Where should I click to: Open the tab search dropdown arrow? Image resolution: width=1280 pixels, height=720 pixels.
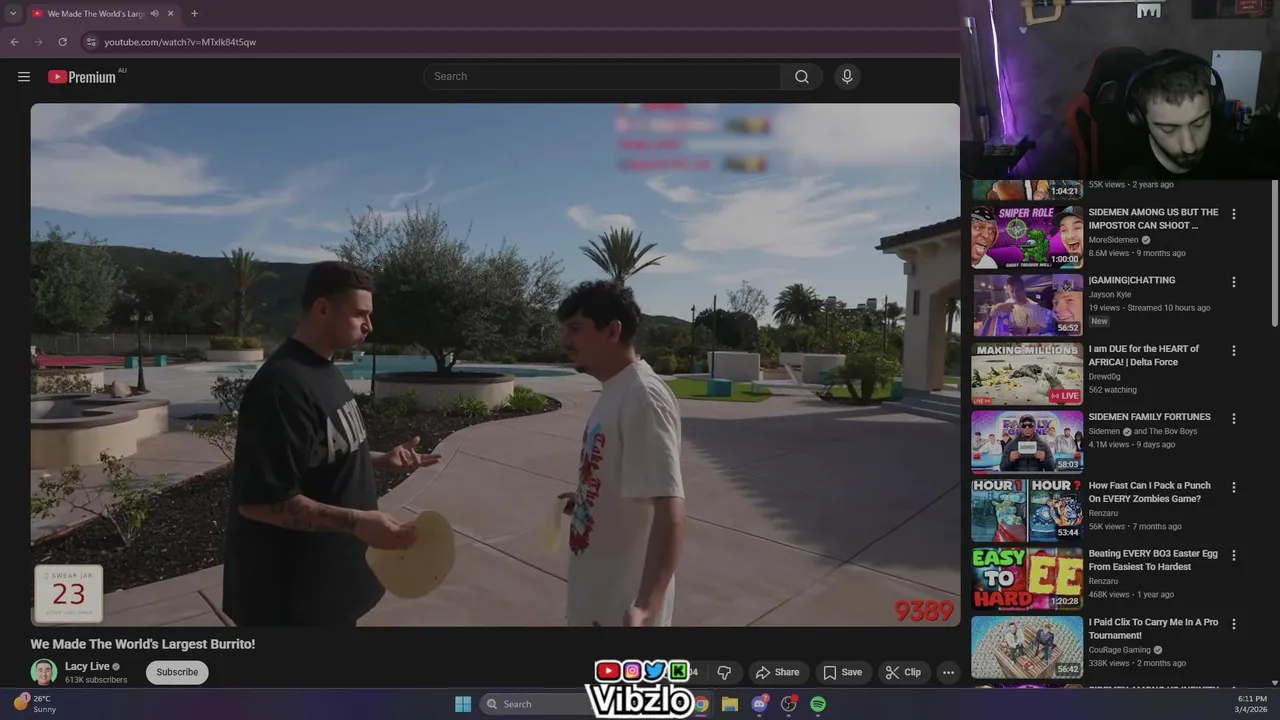pos(13,13)
